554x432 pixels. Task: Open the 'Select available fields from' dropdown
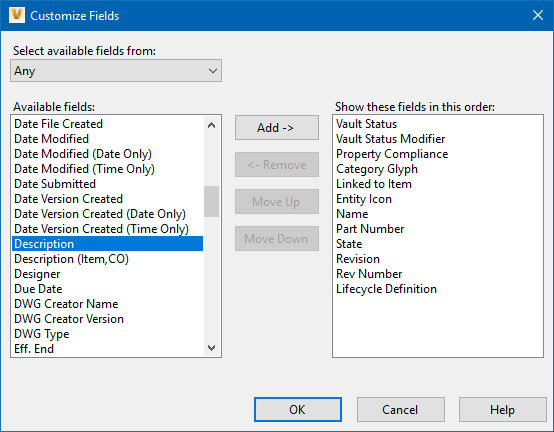point(116,71)
